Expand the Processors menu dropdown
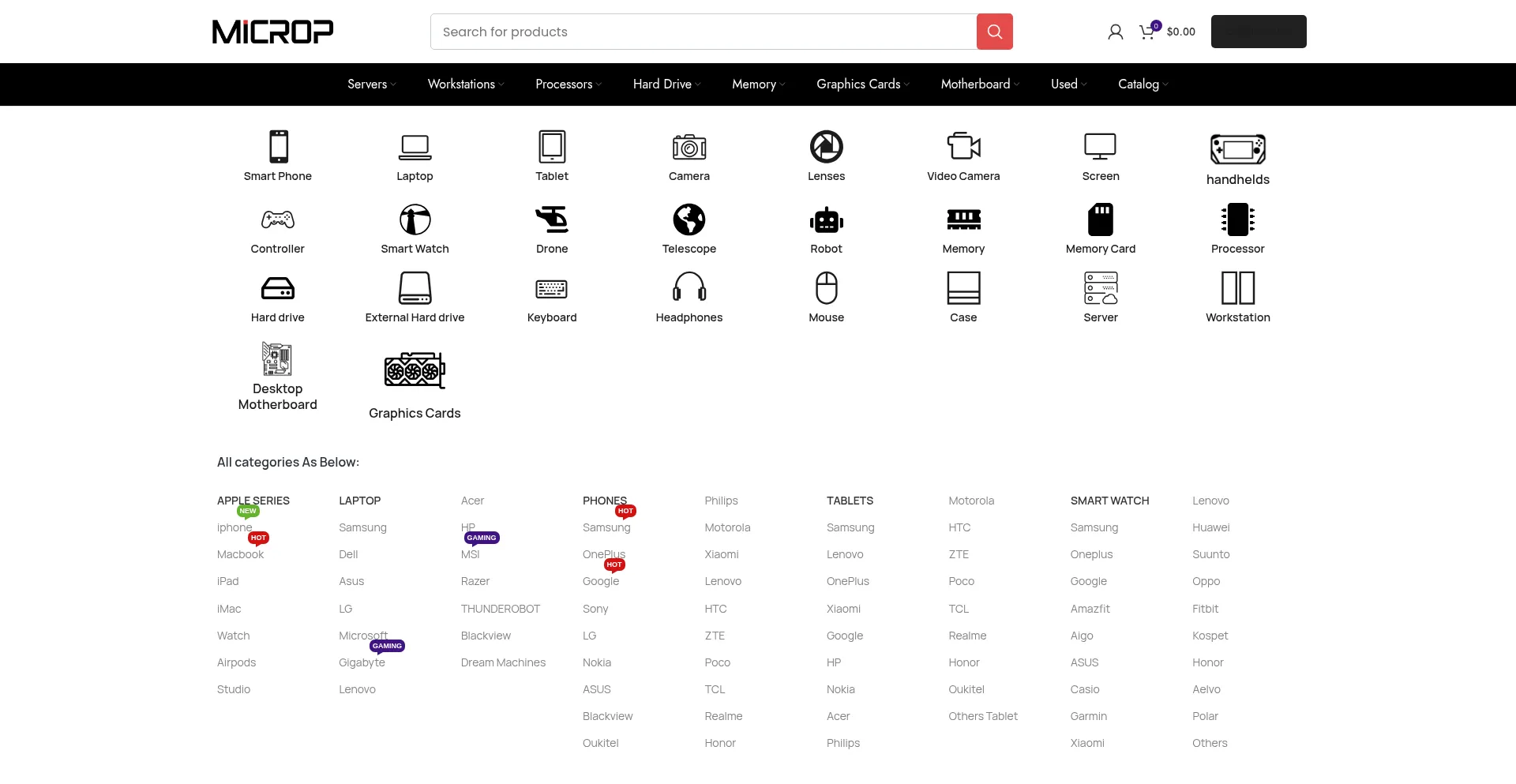This screenshot has width=1516, height=784. click(568, 84)
